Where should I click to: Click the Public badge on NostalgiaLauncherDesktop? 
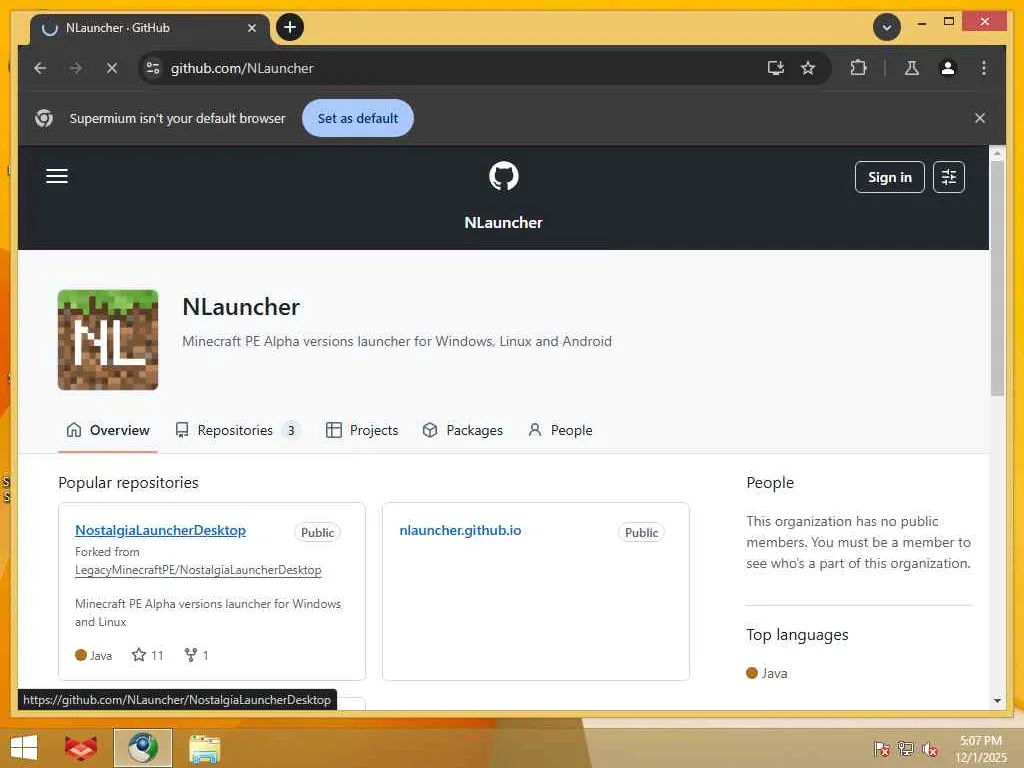click(317, 532)
